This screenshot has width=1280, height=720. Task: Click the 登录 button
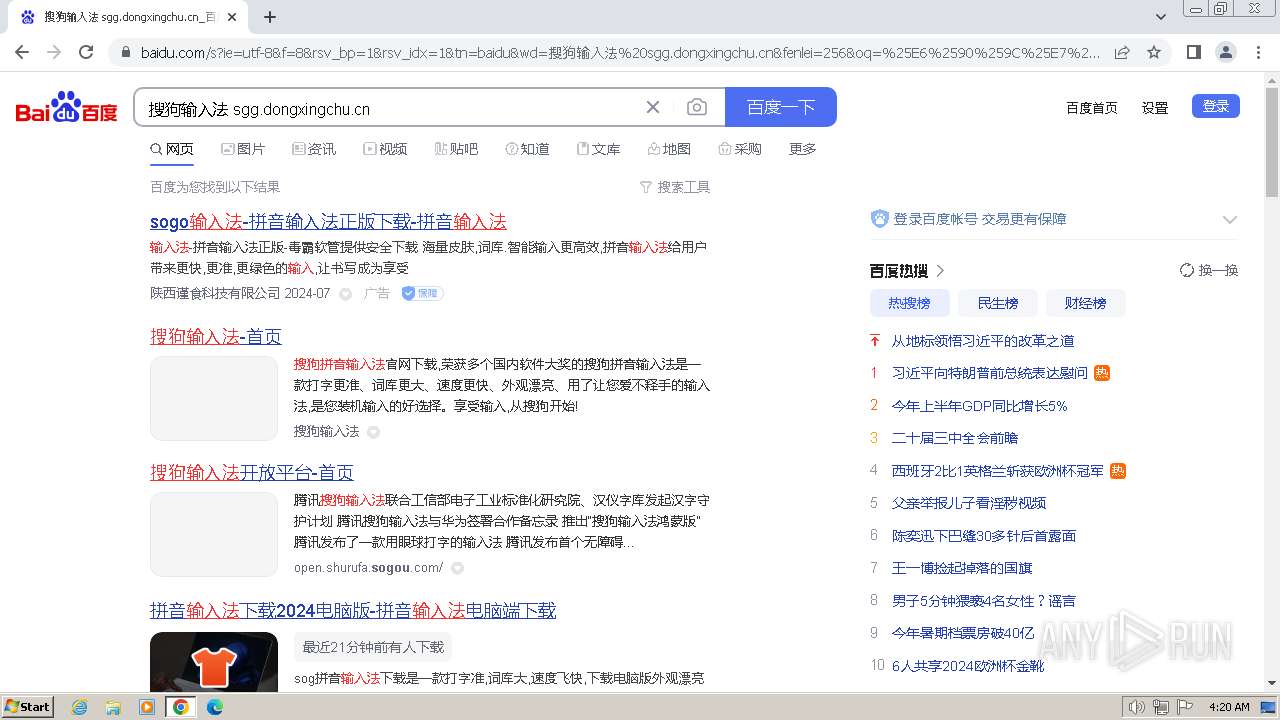pos(1216,106)
